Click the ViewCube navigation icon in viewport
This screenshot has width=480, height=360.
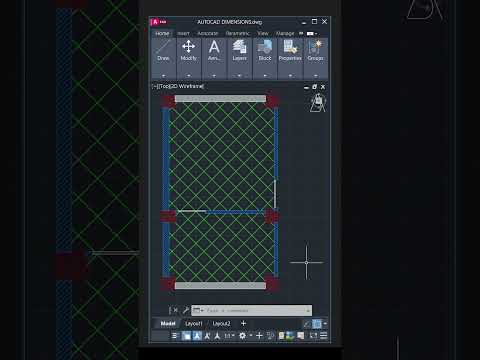318,103
